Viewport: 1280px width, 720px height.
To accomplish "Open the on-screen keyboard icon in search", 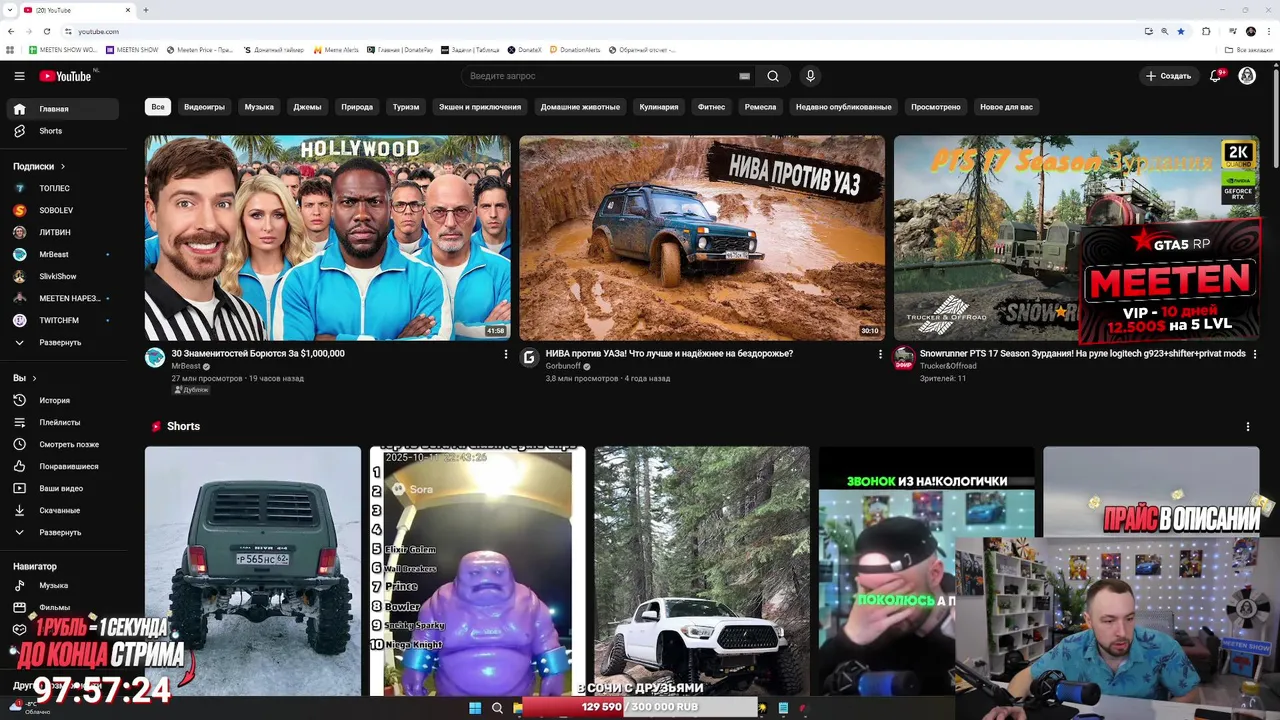I will [x=744, y=76].
